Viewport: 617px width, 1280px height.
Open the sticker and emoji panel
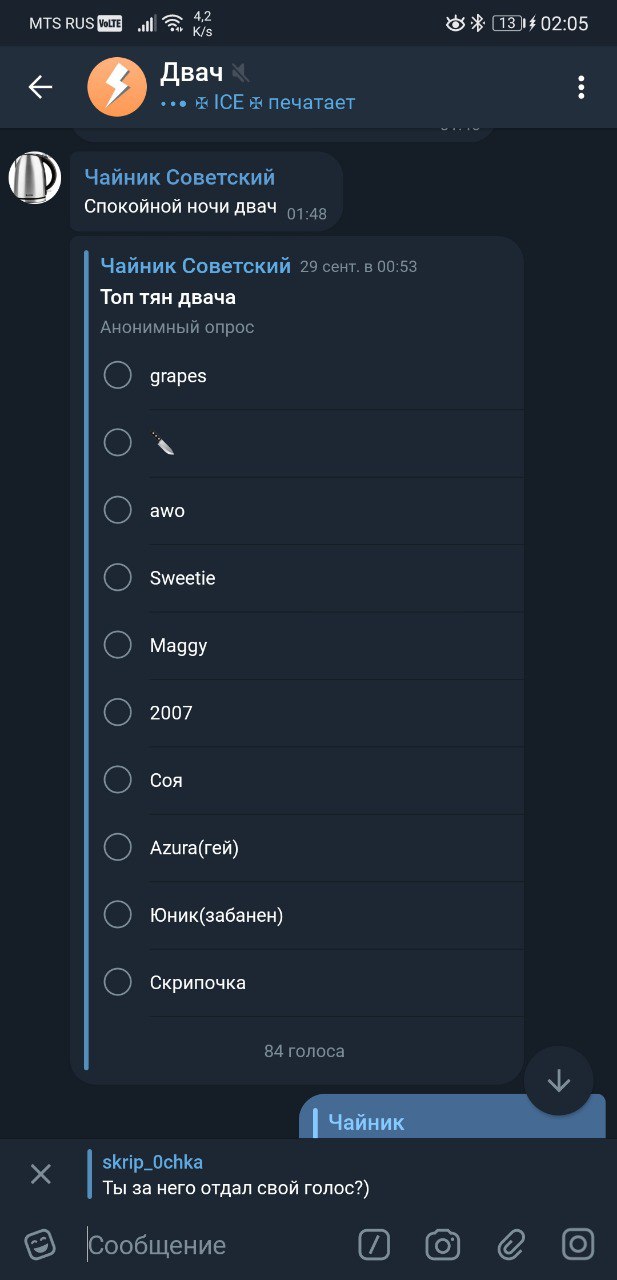[x=40, y=1245]
